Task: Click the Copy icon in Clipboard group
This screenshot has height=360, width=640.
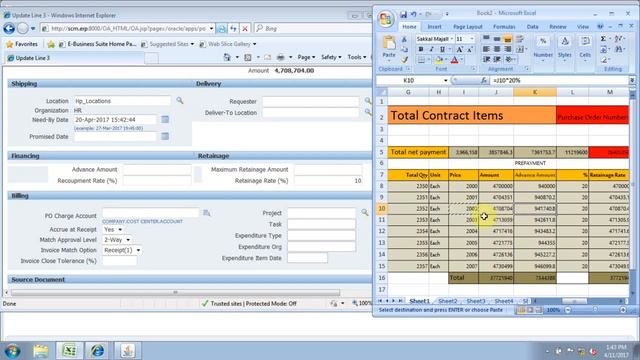Action: [x=404, y=49]
